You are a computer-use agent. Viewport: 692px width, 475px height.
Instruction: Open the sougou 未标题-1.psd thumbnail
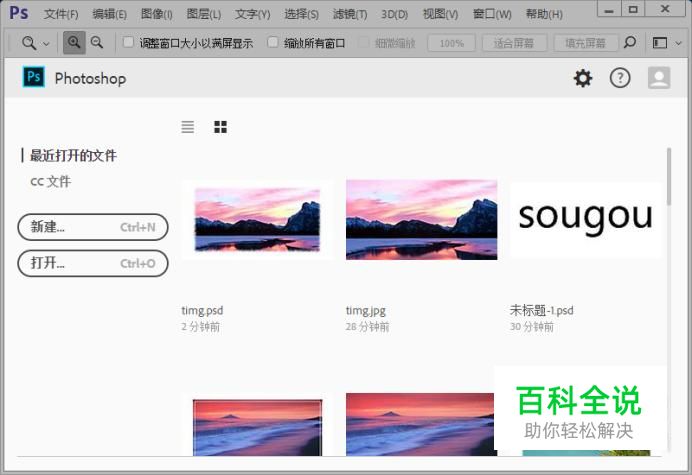coord(586,219)
